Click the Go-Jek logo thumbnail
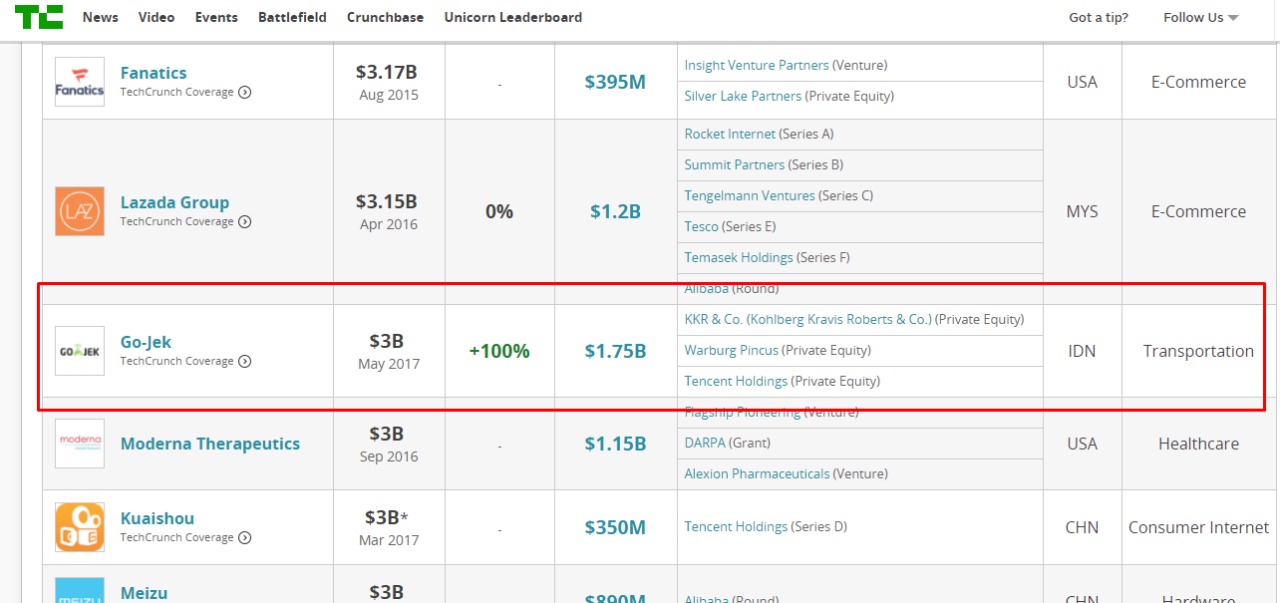The height and width of the screenshot is (603, 1280). click(79, 351)
